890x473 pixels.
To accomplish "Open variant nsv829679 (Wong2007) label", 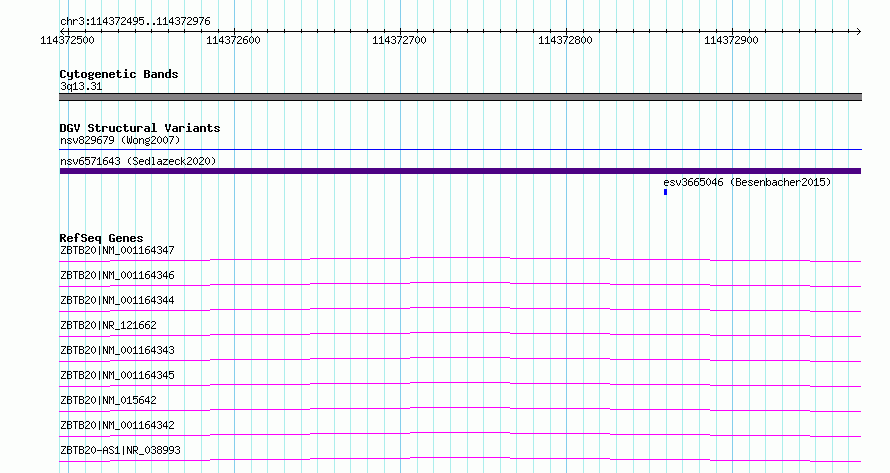I will tap(120, 140).
